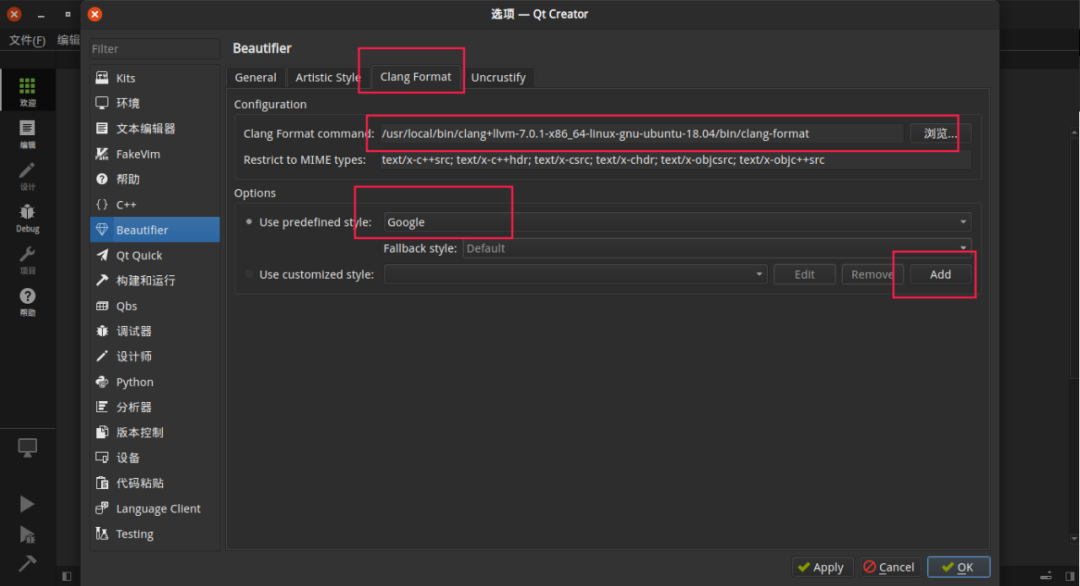The height and width of the screenshot is (586, 1080).
Task: Select the Testing settings category
Action: [x=155, y=534]
